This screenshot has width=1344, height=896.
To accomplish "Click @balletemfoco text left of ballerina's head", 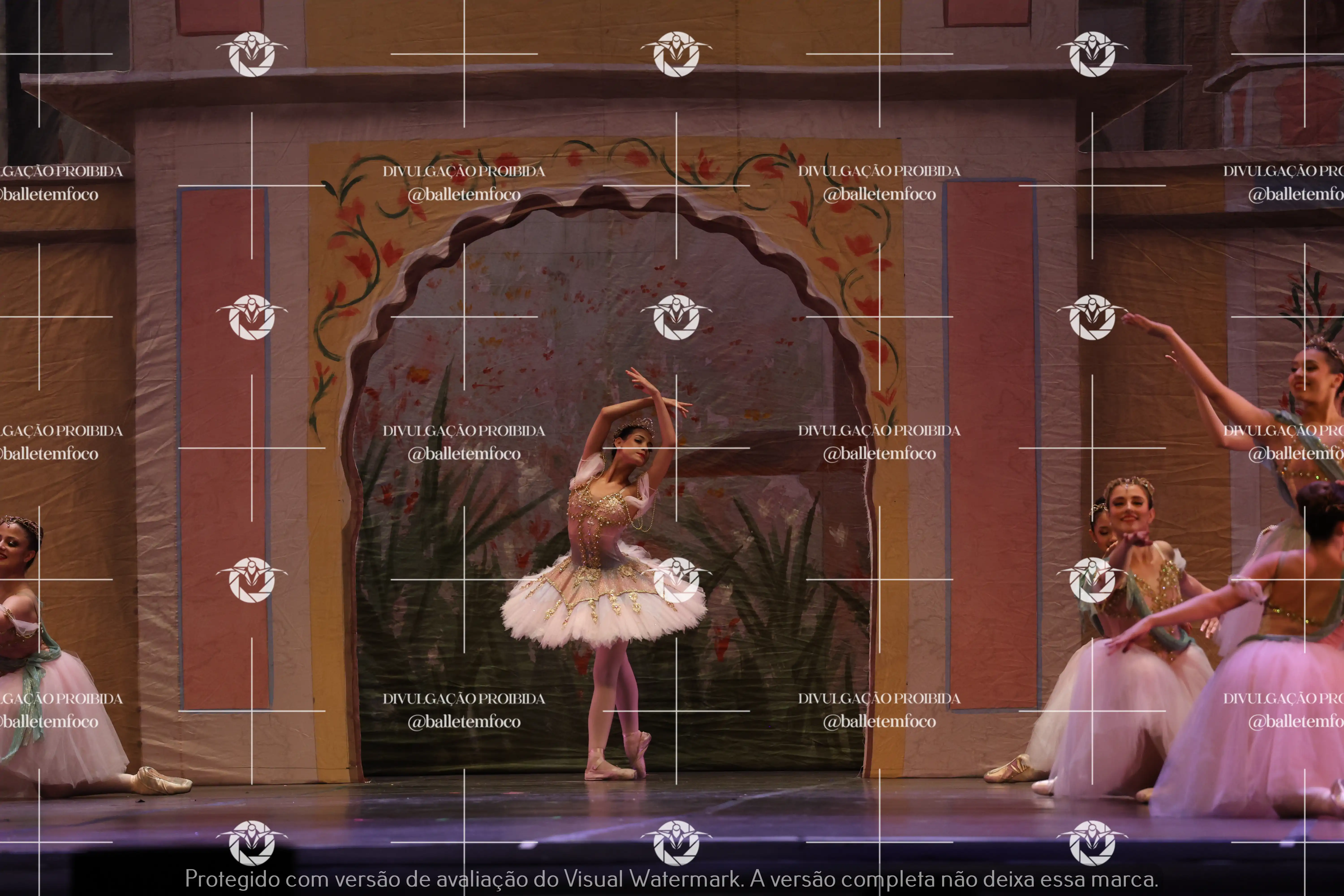I will click(463, 454).
